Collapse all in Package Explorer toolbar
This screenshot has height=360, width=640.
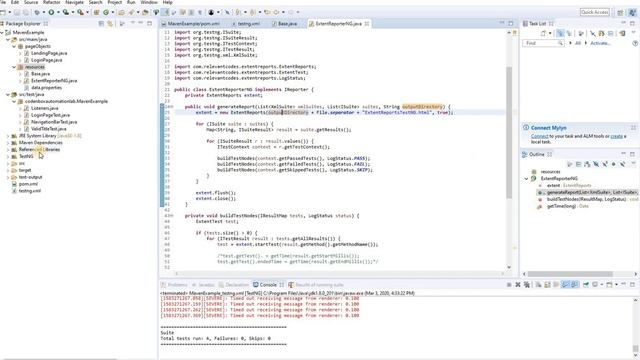[x=101, y=24]
